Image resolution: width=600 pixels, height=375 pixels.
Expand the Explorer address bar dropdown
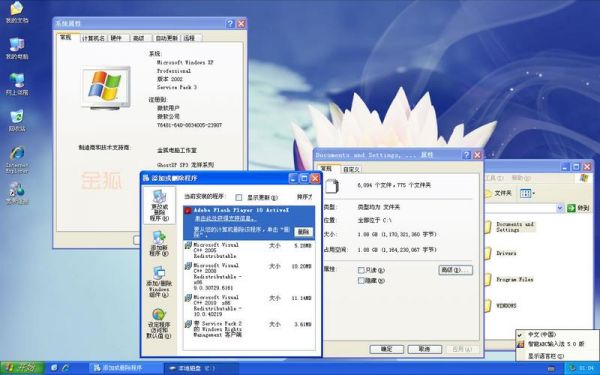(560, 208)
